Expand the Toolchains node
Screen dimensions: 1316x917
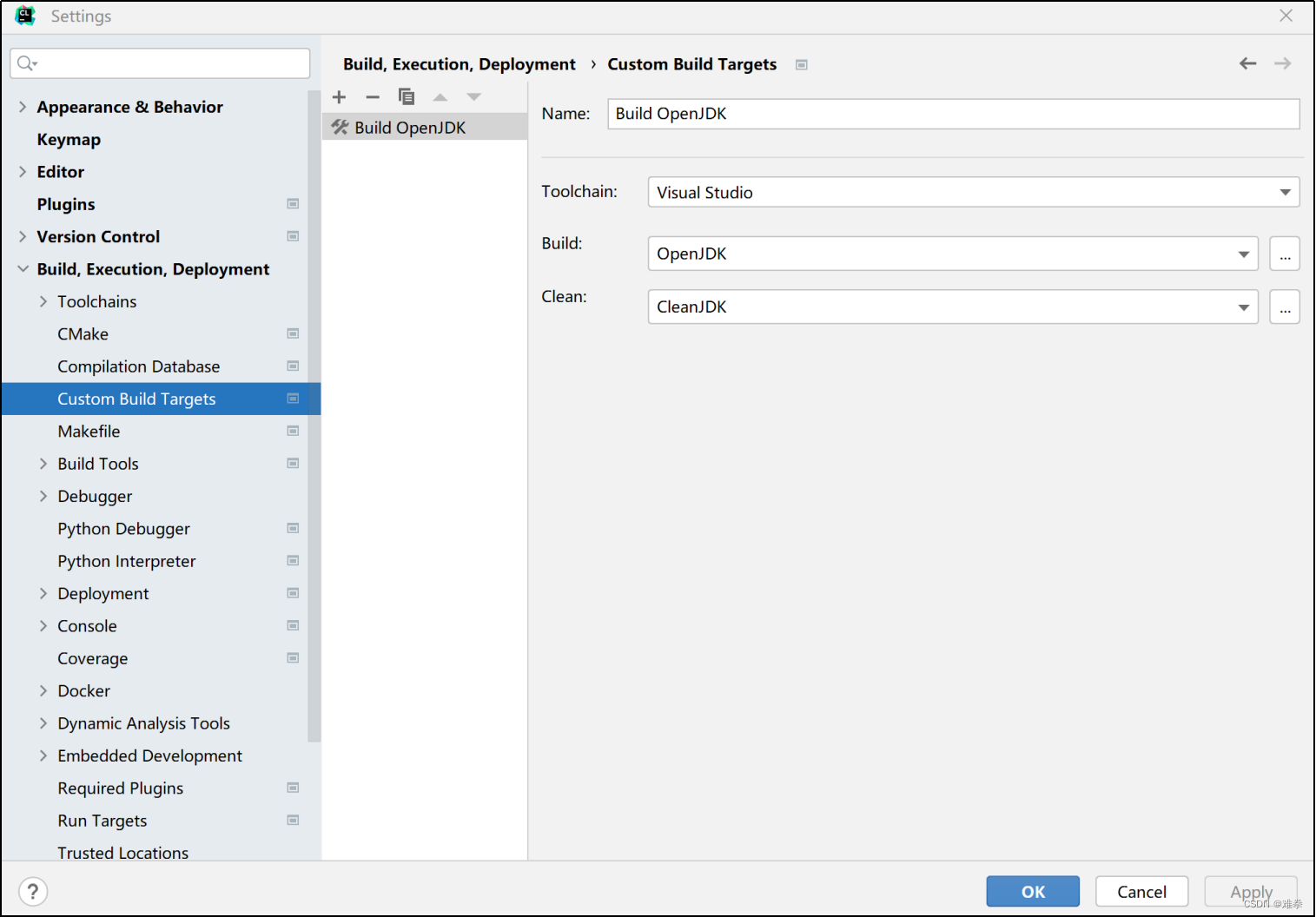point(43,301)
